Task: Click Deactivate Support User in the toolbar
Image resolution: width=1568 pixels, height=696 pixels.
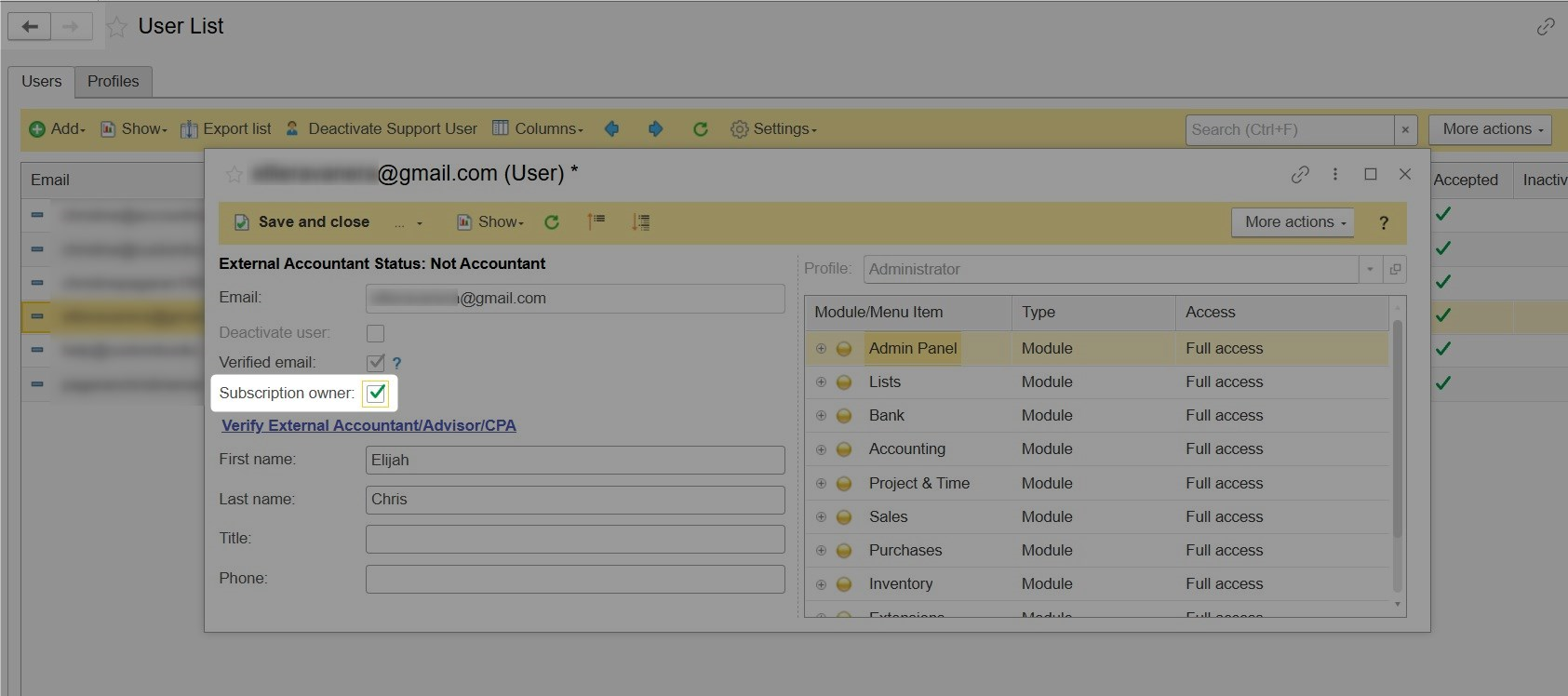Action: [x=382, y=129]
